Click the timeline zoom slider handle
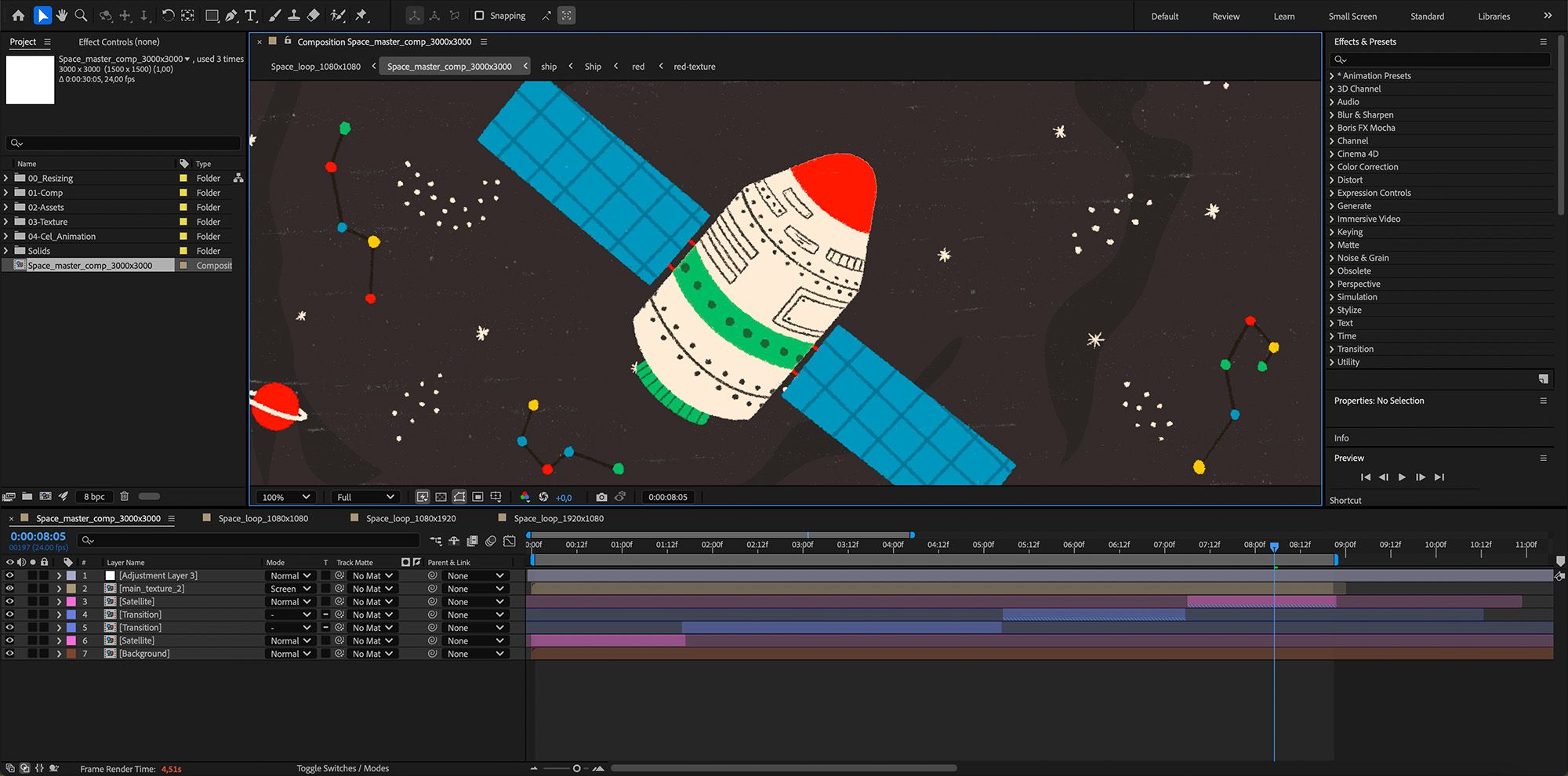Image resolution: width=1568 pixels, height=776 pixels. (x=576, y=768)
